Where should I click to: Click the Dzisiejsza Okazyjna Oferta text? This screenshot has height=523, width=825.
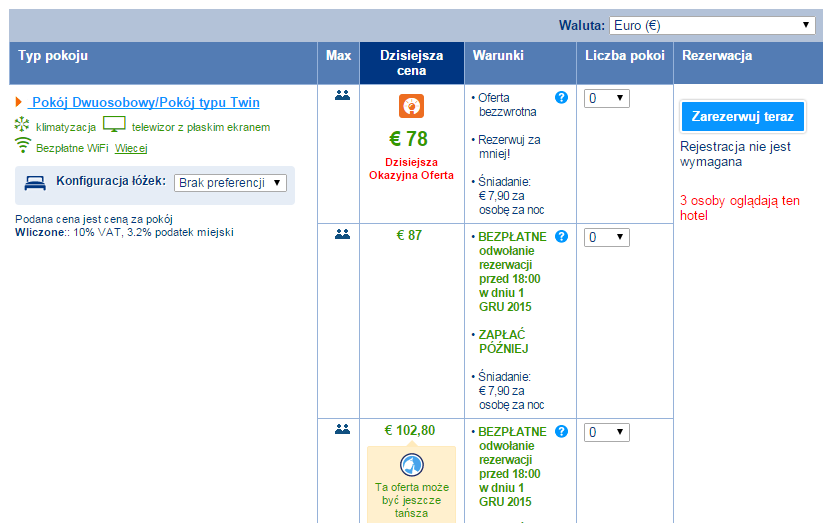click(x=411, y=169)
